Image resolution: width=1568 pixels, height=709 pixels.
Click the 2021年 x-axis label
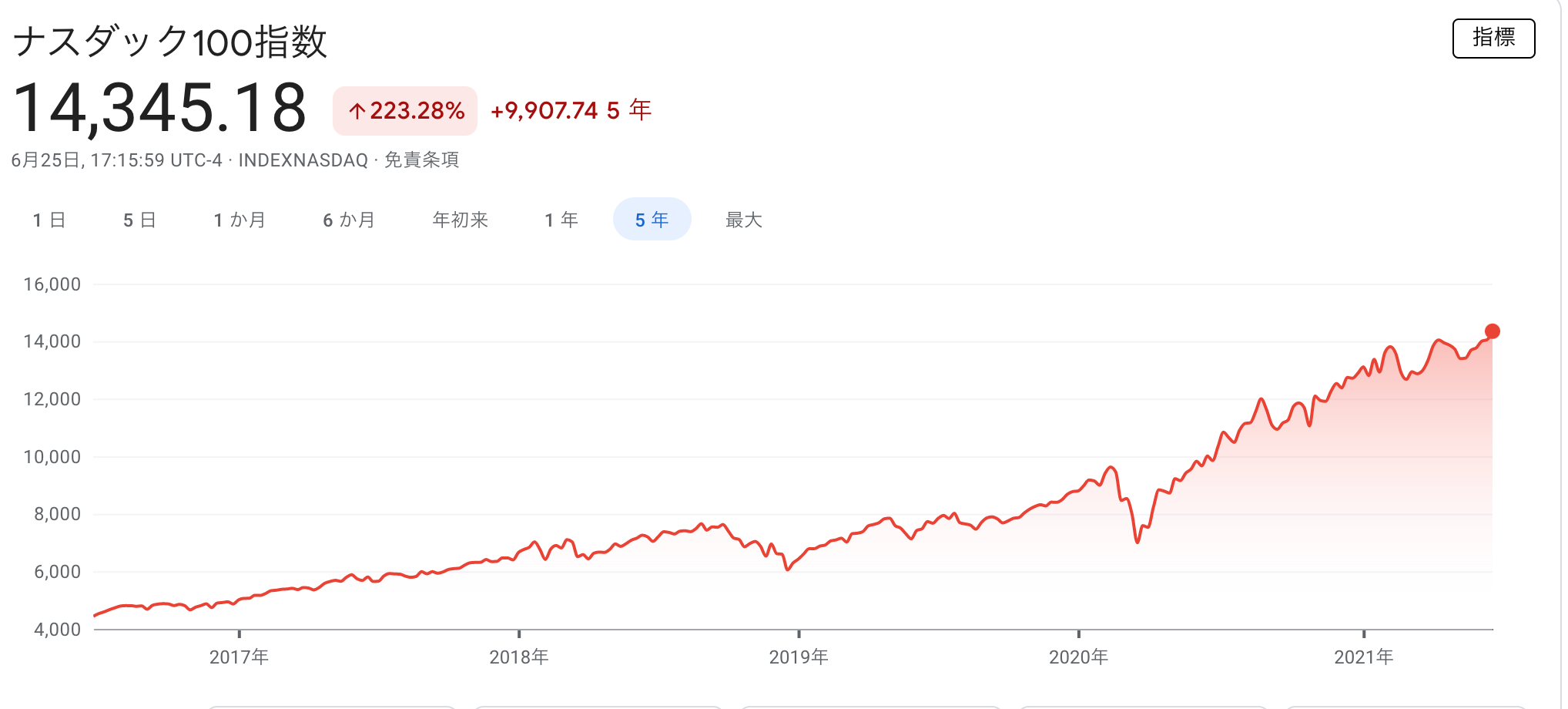[1363, 657]
